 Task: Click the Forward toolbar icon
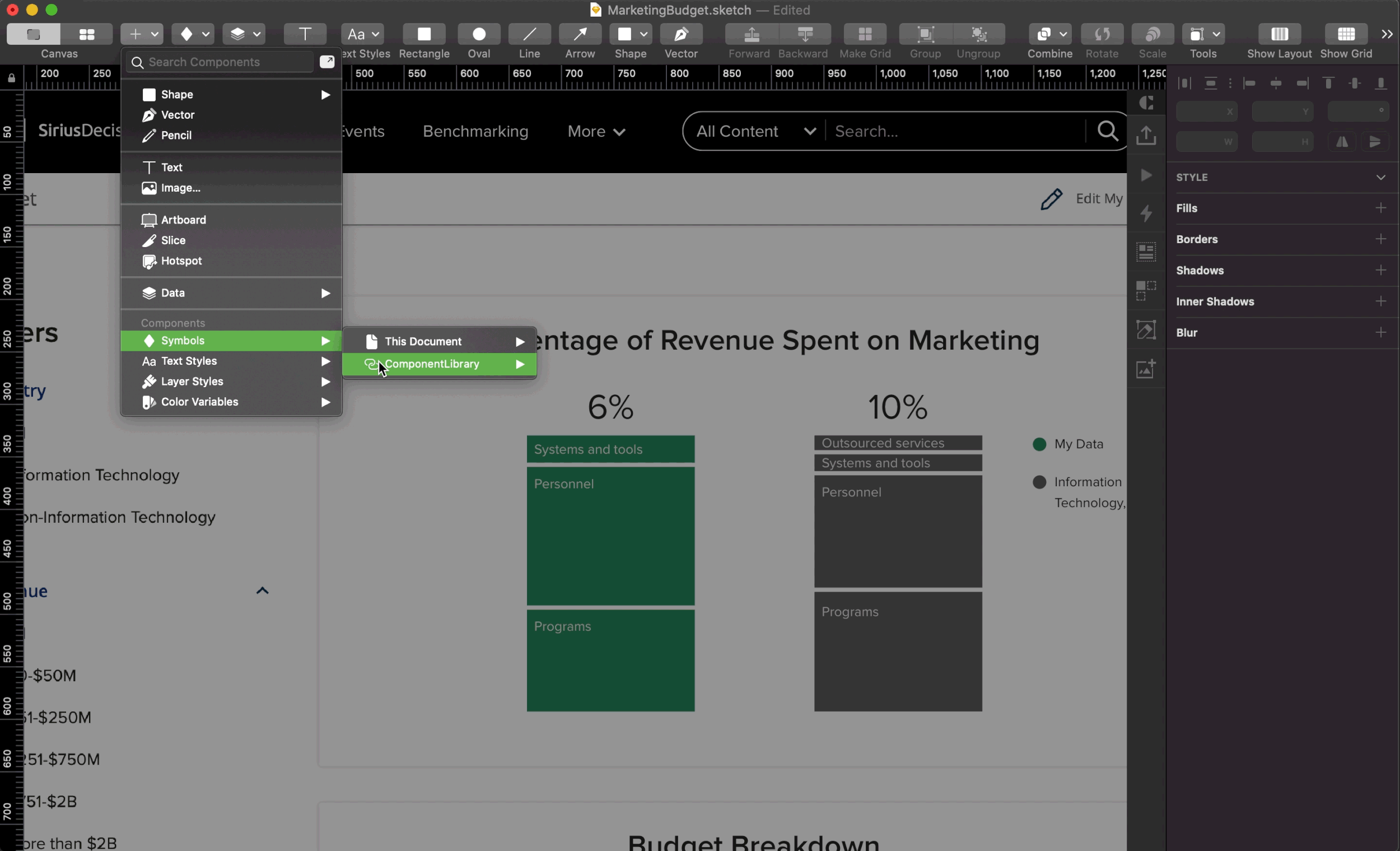[751, 34]
